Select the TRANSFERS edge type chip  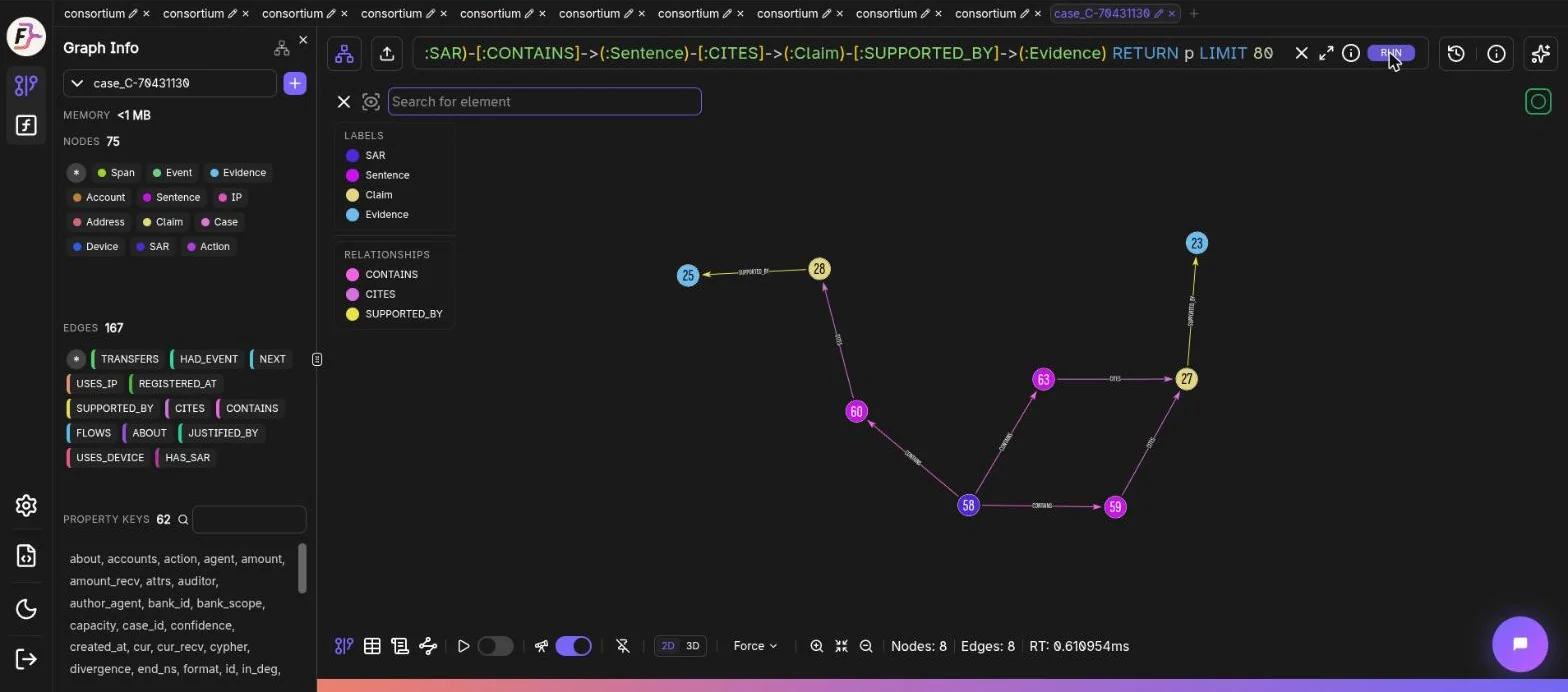click(x=128, y=359)
